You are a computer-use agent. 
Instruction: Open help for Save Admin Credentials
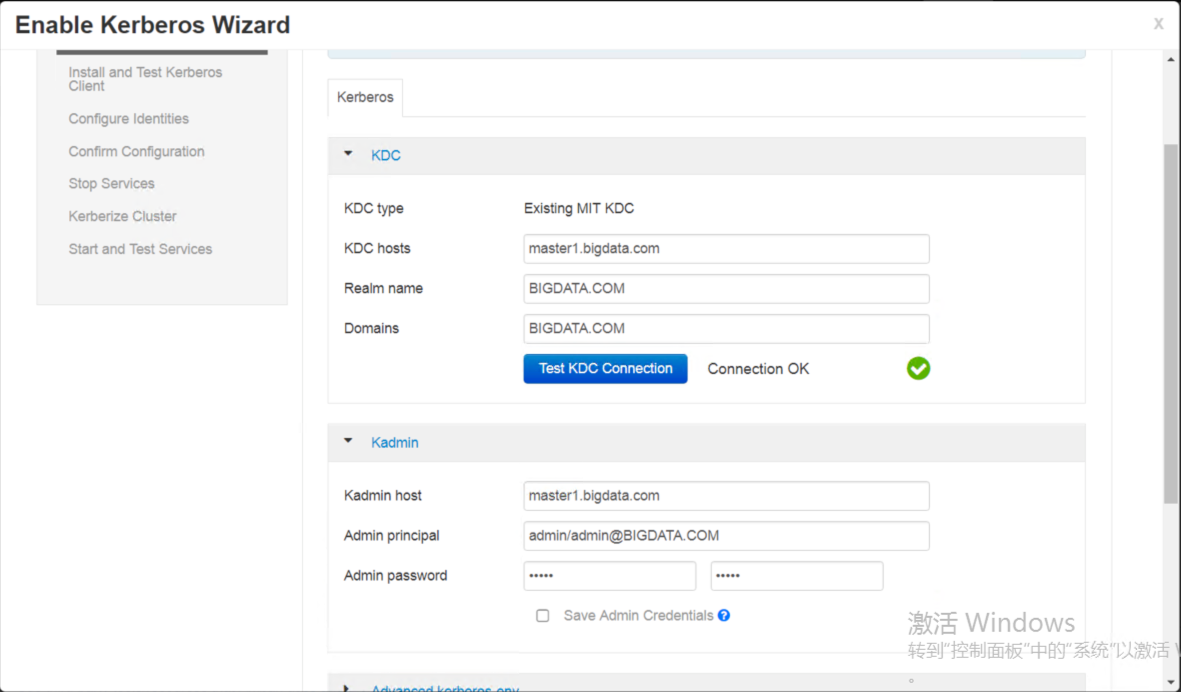(x=724, y=615)
